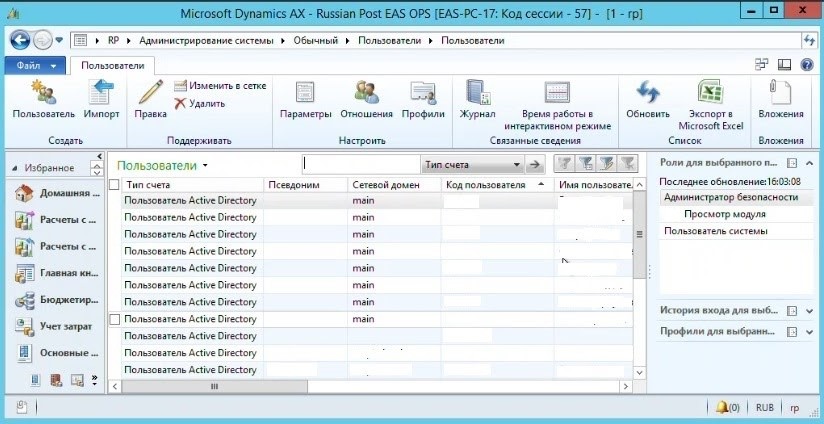The width and height of the screenshot is (824, 424).
Task: Open the Главная кн... module
Action: (56, 273)
